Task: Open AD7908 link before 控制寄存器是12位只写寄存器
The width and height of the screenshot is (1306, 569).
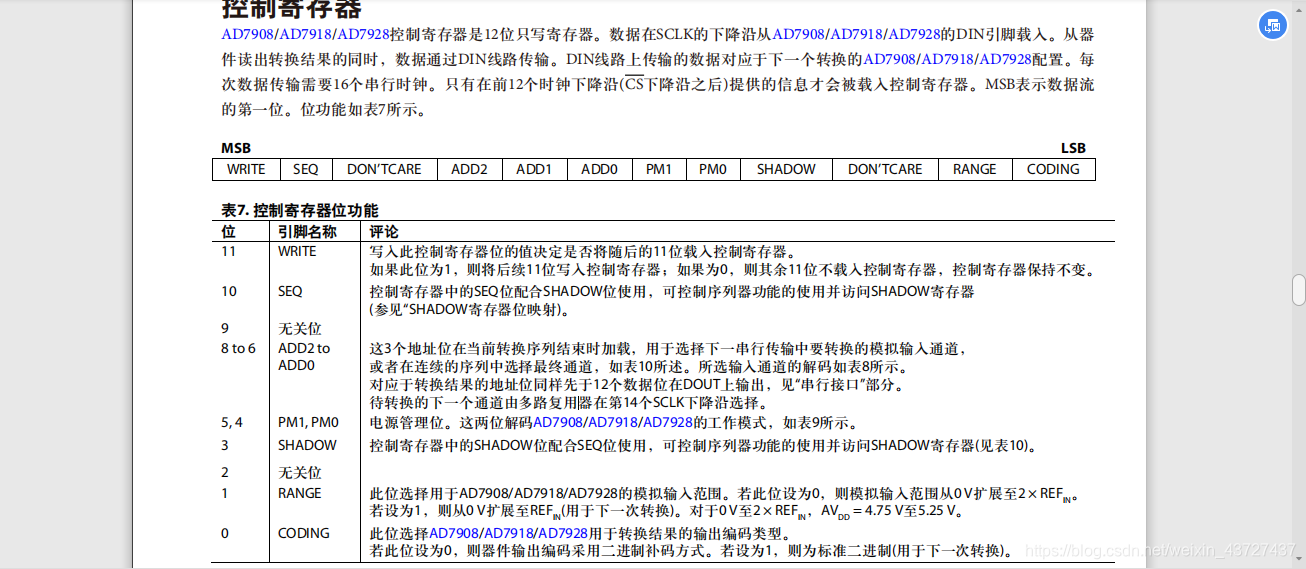Action: click(x=247, y=34)
